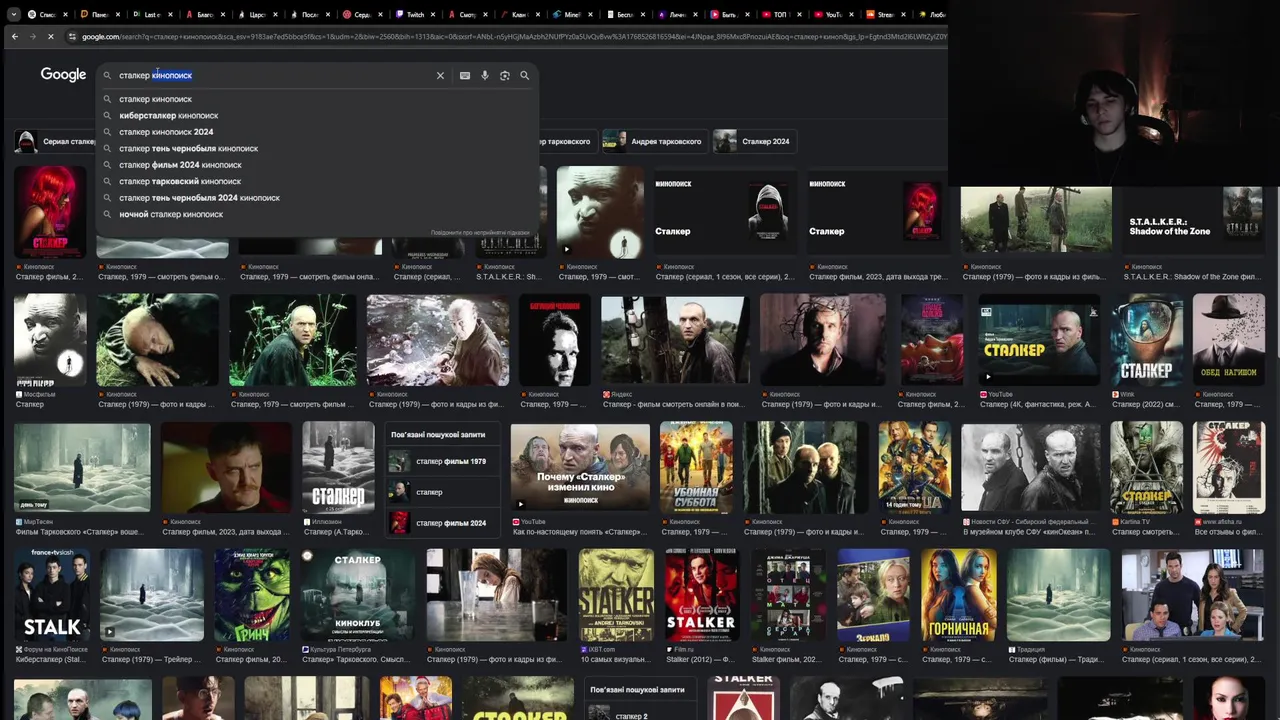Click 'Все отзывы о фил...' afisha.ru caption
Screen dimensions: 1280x720
[1229, 532]
